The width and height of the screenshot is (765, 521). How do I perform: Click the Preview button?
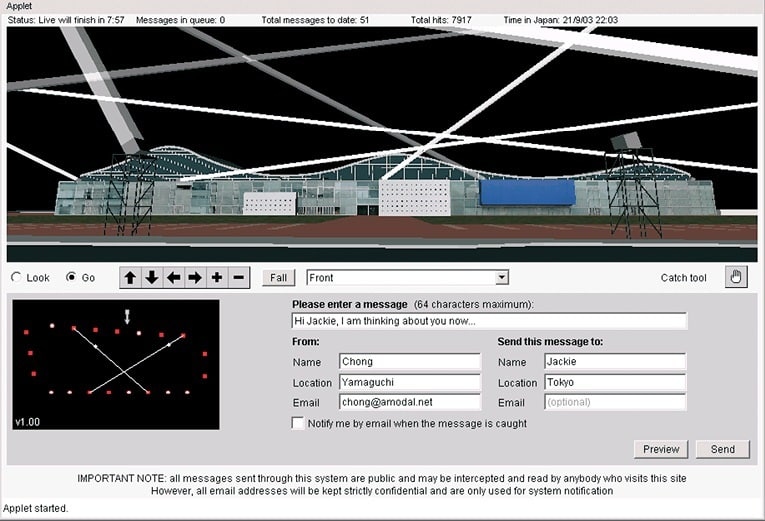(661, 449)
